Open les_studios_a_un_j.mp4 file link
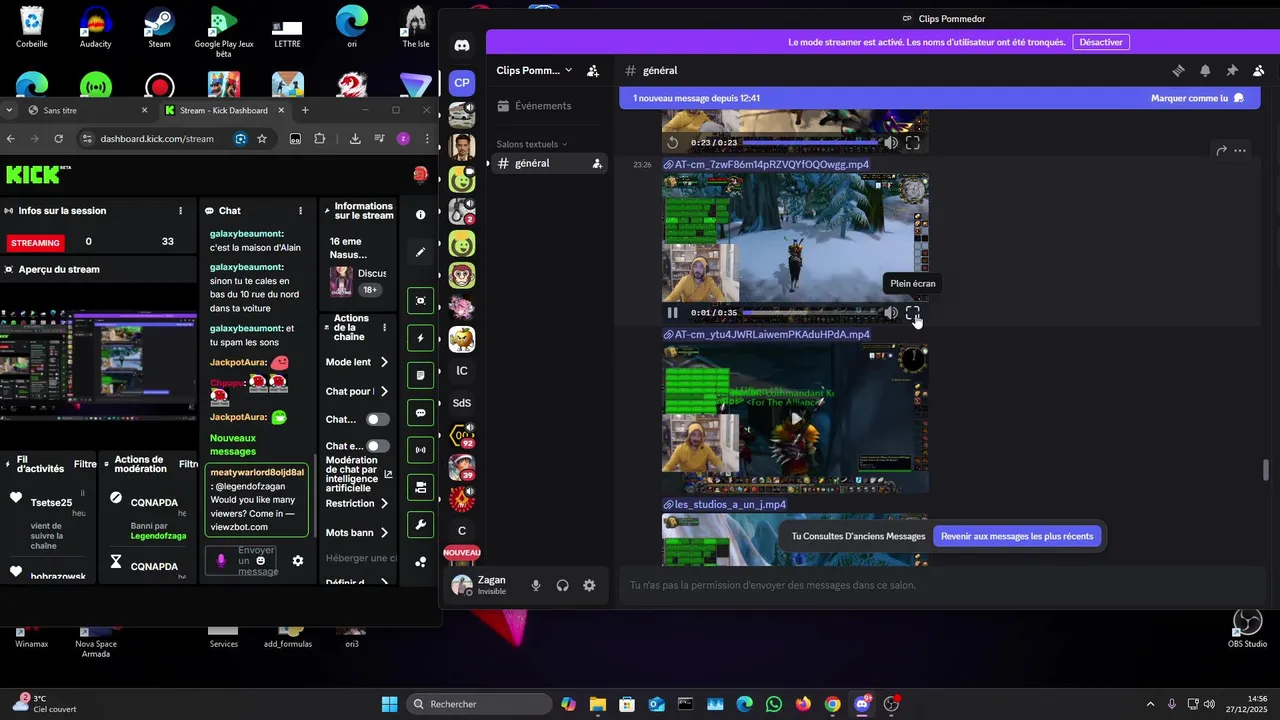The image size is (1280, 720). coord(730,505)
